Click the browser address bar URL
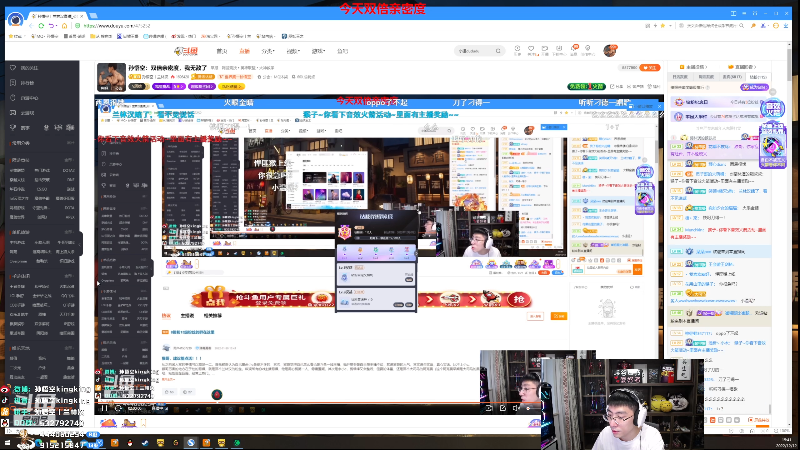Image resolution: width=800 pixels, height=450 pixels. pyautogui.click(x=117, y=26)
